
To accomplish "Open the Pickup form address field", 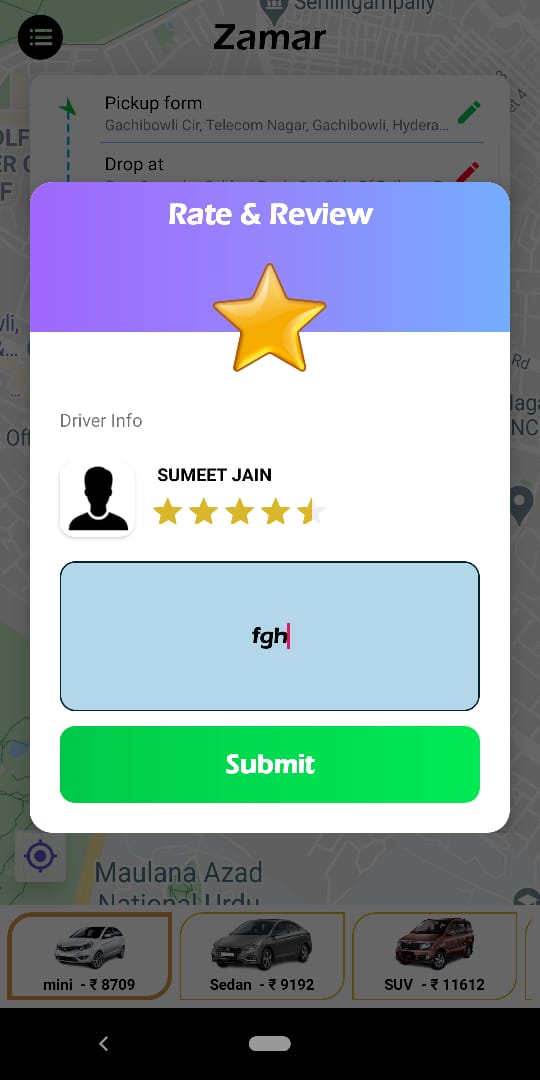I will 276,114.
